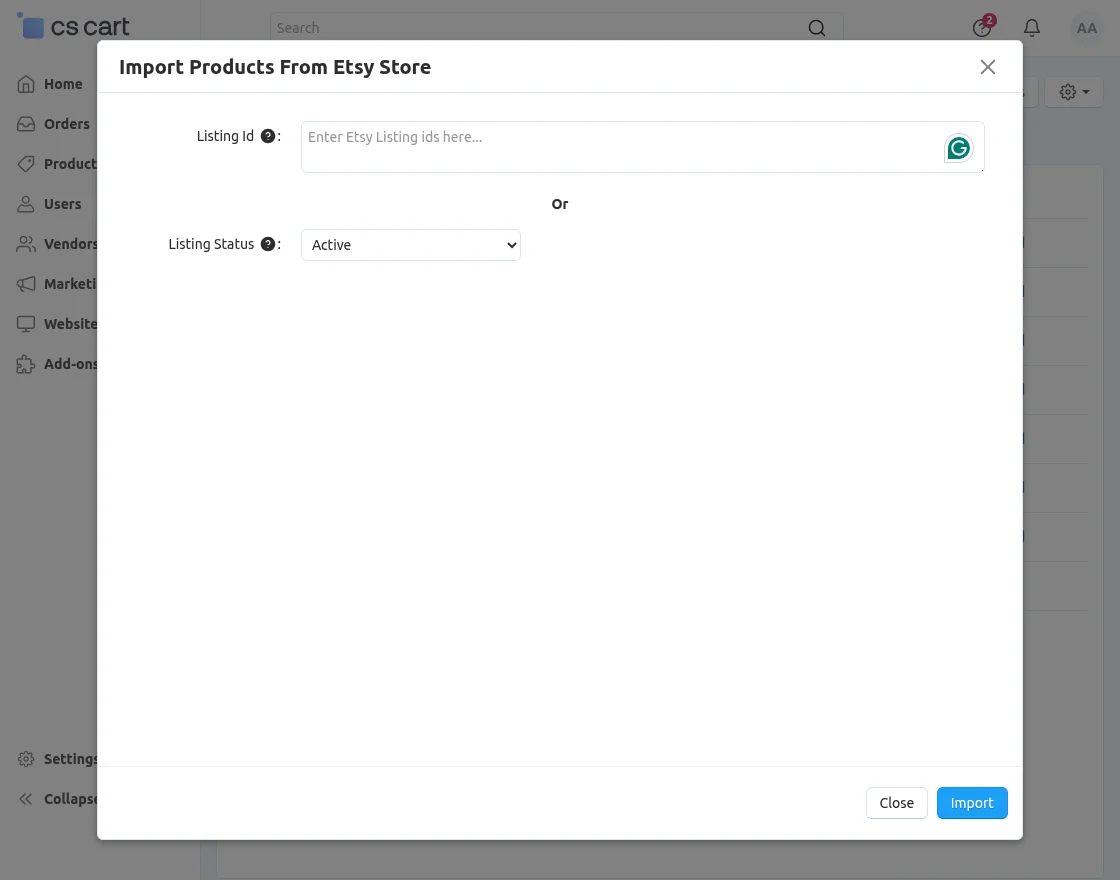Open the gear settings dropdown
Viewport: 1120px width, 880px height.
[x=1074, y=92]
